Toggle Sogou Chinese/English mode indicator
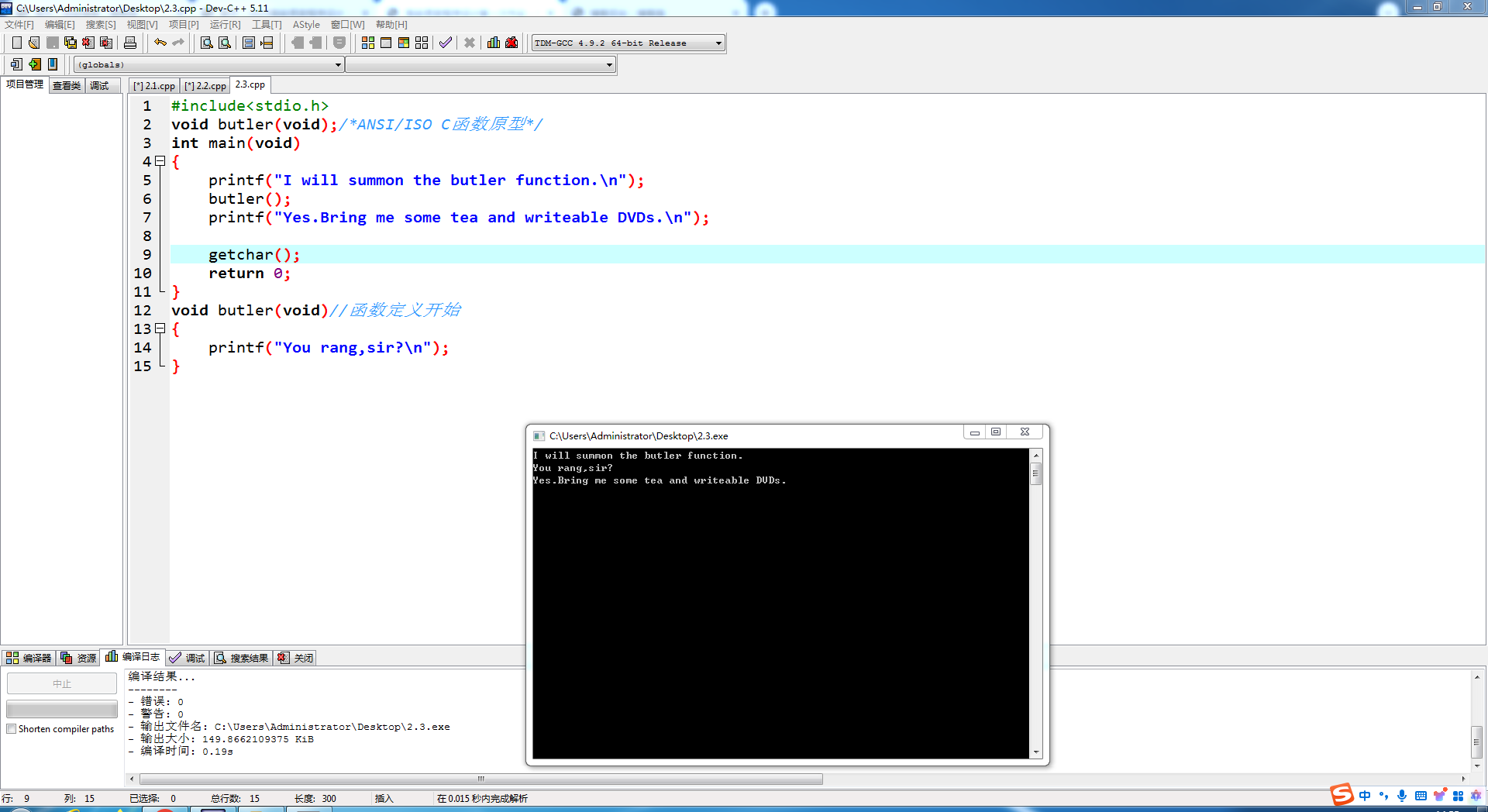Image resolution: width=1488 pixels, height=812 pixels. (x=1365, y=796)
